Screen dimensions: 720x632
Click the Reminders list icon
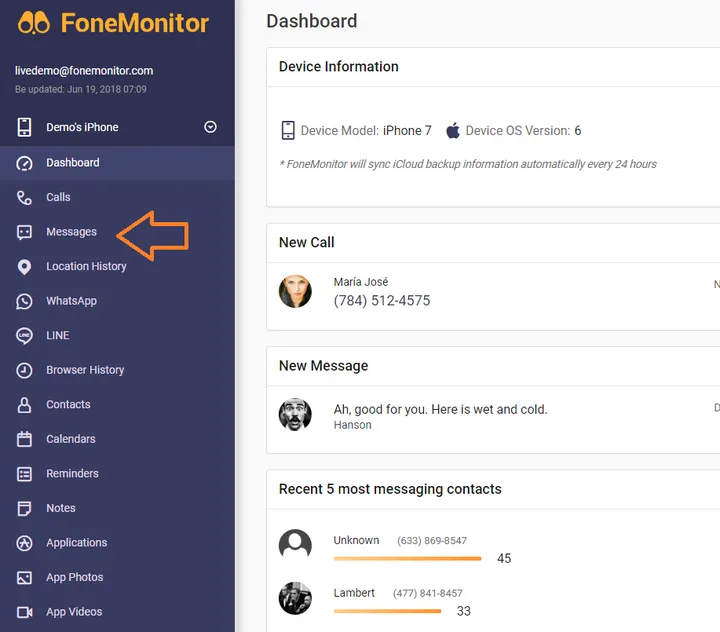24,474
